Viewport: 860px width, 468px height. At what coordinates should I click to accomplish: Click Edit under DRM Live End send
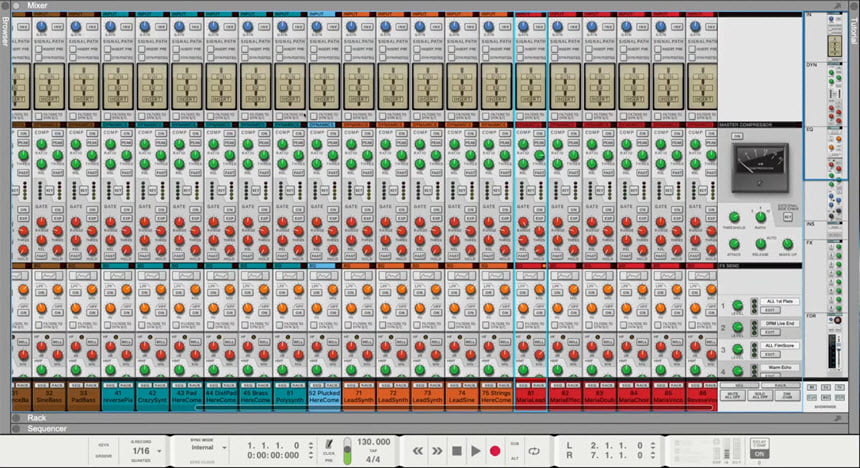coord(770,332)
